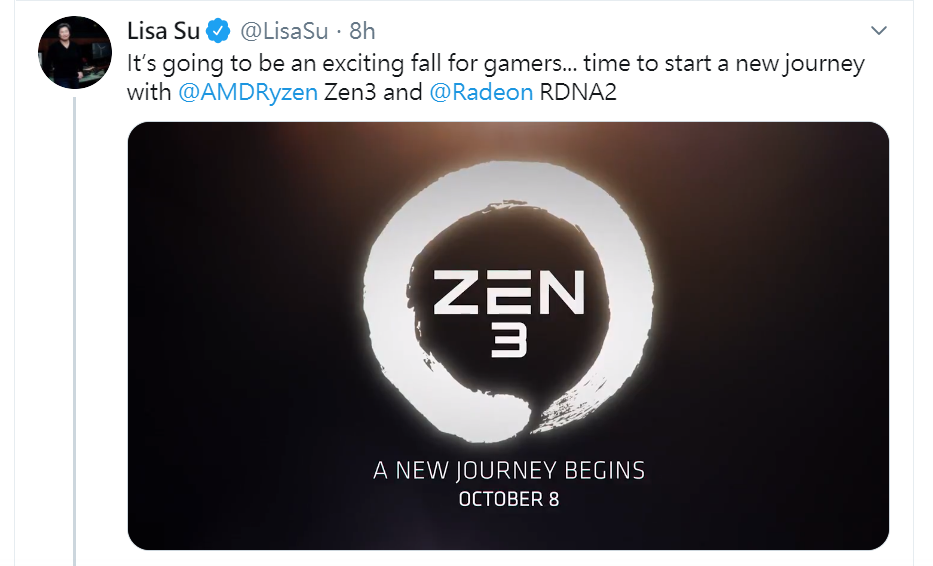The image size is (933, 566).
Task: Click the A NEW JOURNEY BEGINS caption
Action: 509,470
